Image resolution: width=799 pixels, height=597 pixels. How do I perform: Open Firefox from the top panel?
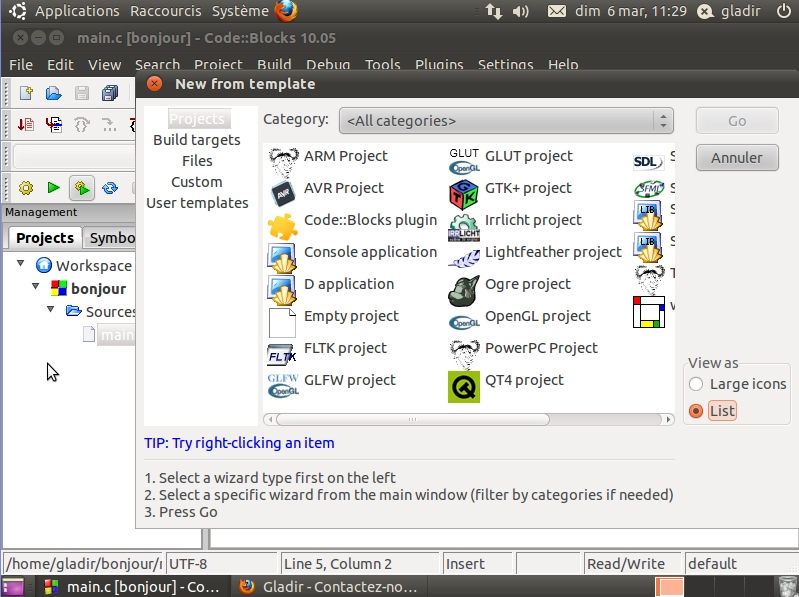pos(286,12)
